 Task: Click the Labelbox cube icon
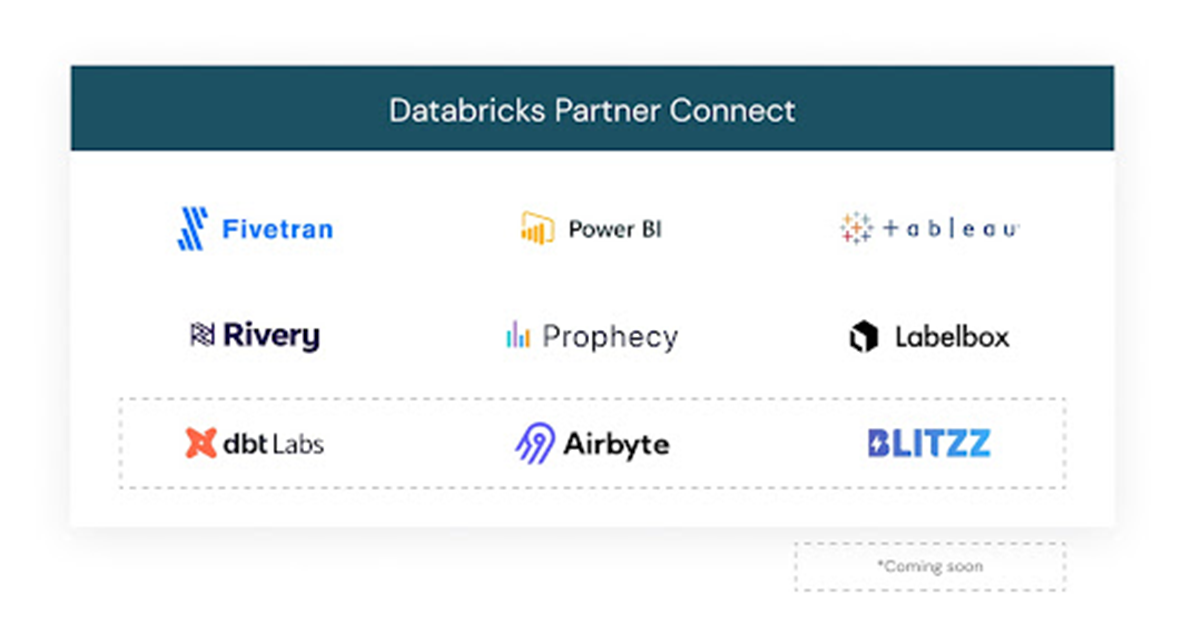coord(863,337)
